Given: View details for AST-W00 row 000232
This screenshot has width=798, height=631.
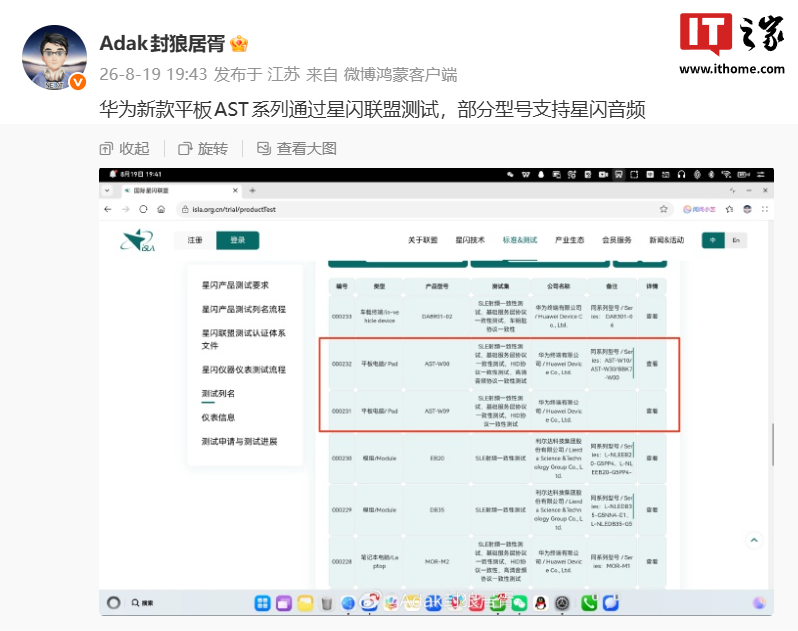Looking at the screenshot, I should coord(652,364).
